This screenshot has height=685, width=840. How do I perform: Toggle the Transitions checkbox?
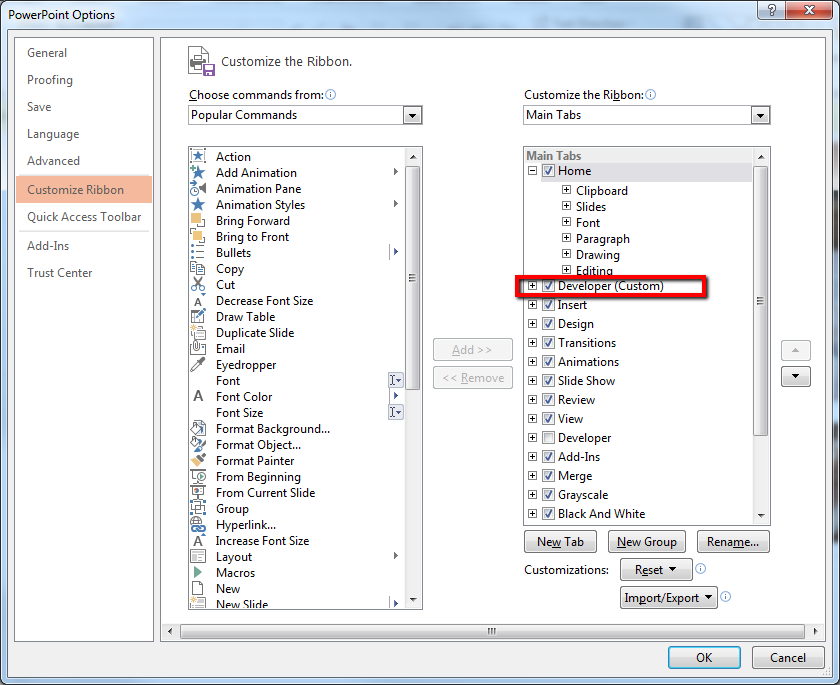click(548, 343)
